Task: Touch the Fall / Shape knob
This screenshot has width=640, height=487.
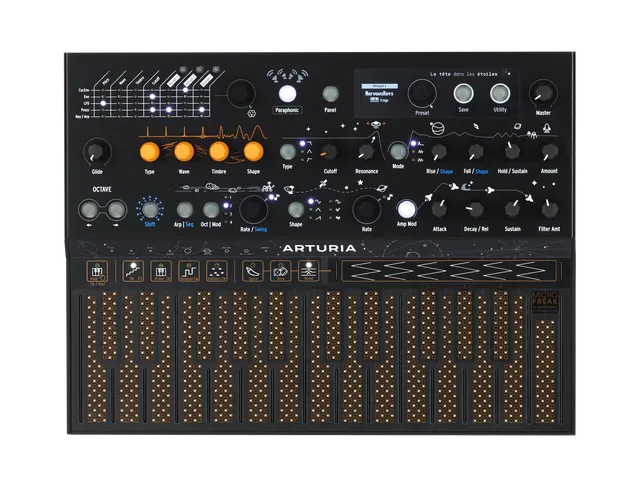Action: click(476, 152)
